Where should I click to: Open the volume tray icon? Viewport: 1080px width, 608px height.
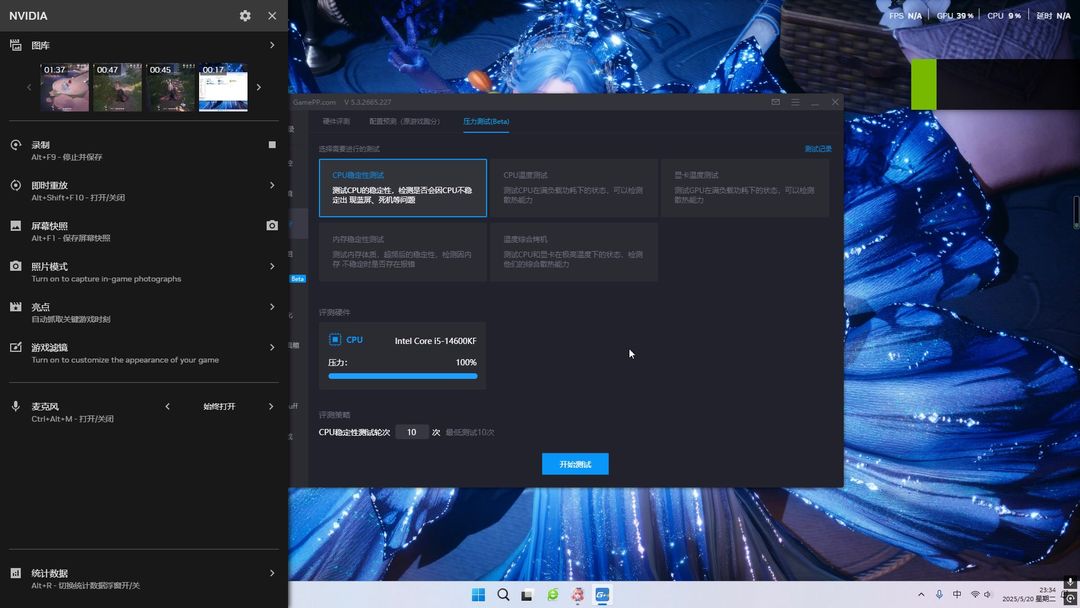[x=988, y=594]
